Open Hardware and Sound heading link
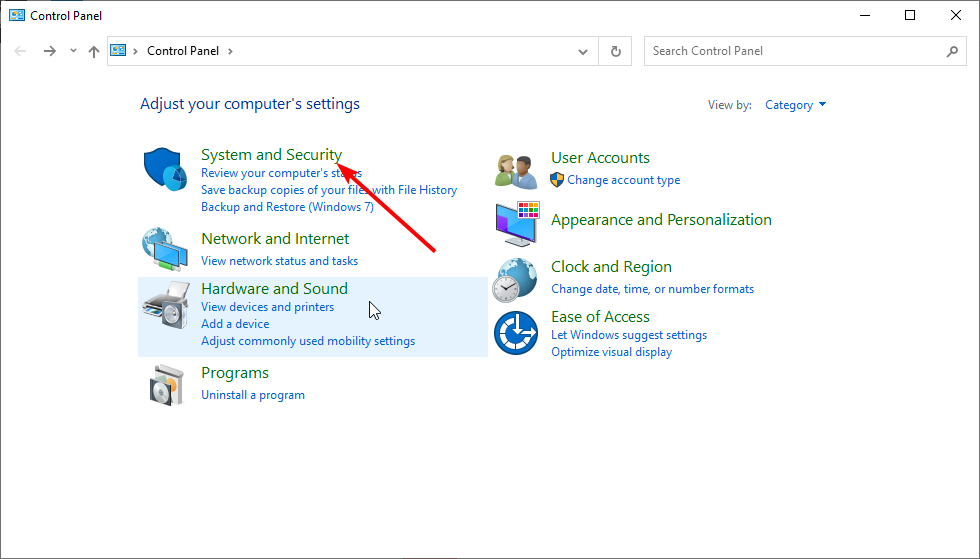The image size is (980, 559). [274, 289]
